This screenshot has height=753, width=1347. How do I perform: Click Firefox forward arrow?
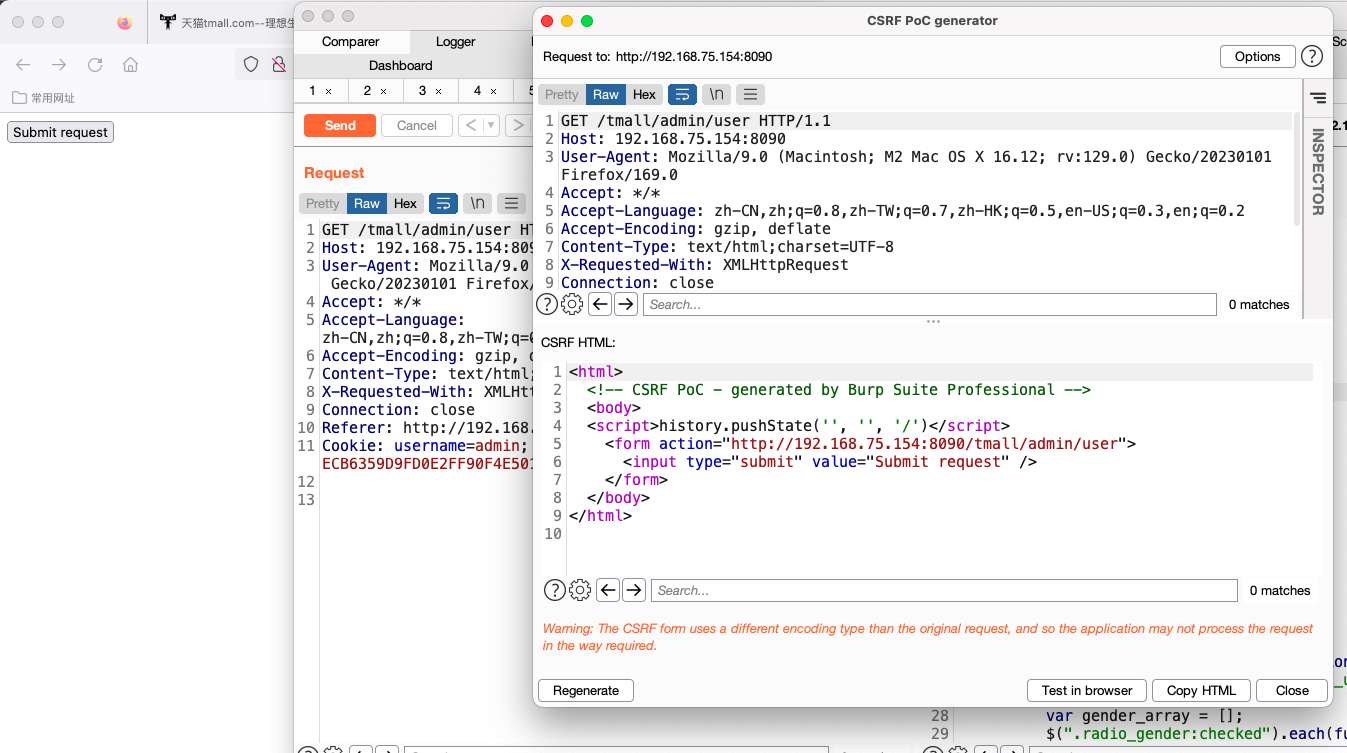coord(59,64)
